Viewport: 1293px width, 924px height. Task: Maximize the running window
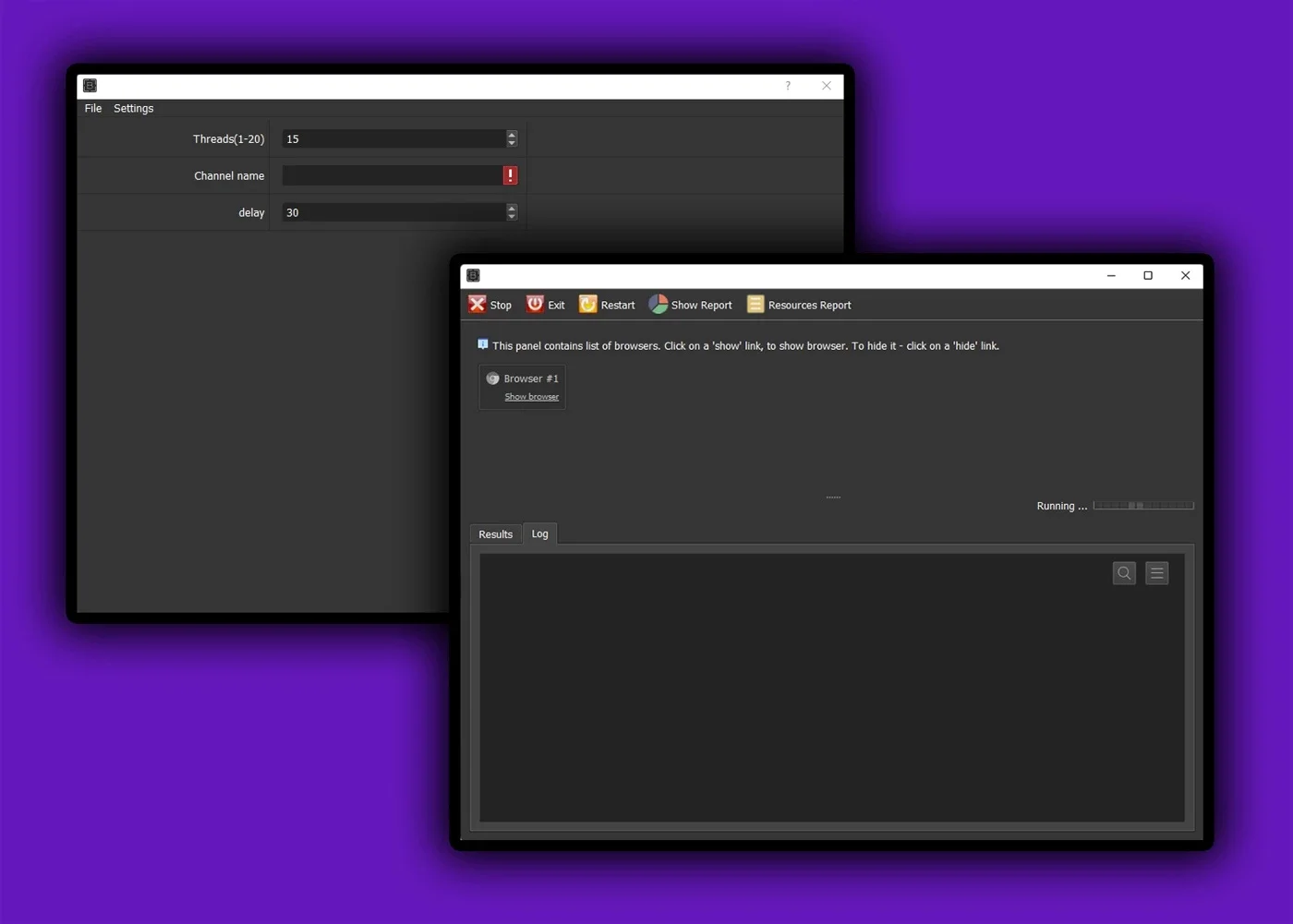click(1148, 275)
